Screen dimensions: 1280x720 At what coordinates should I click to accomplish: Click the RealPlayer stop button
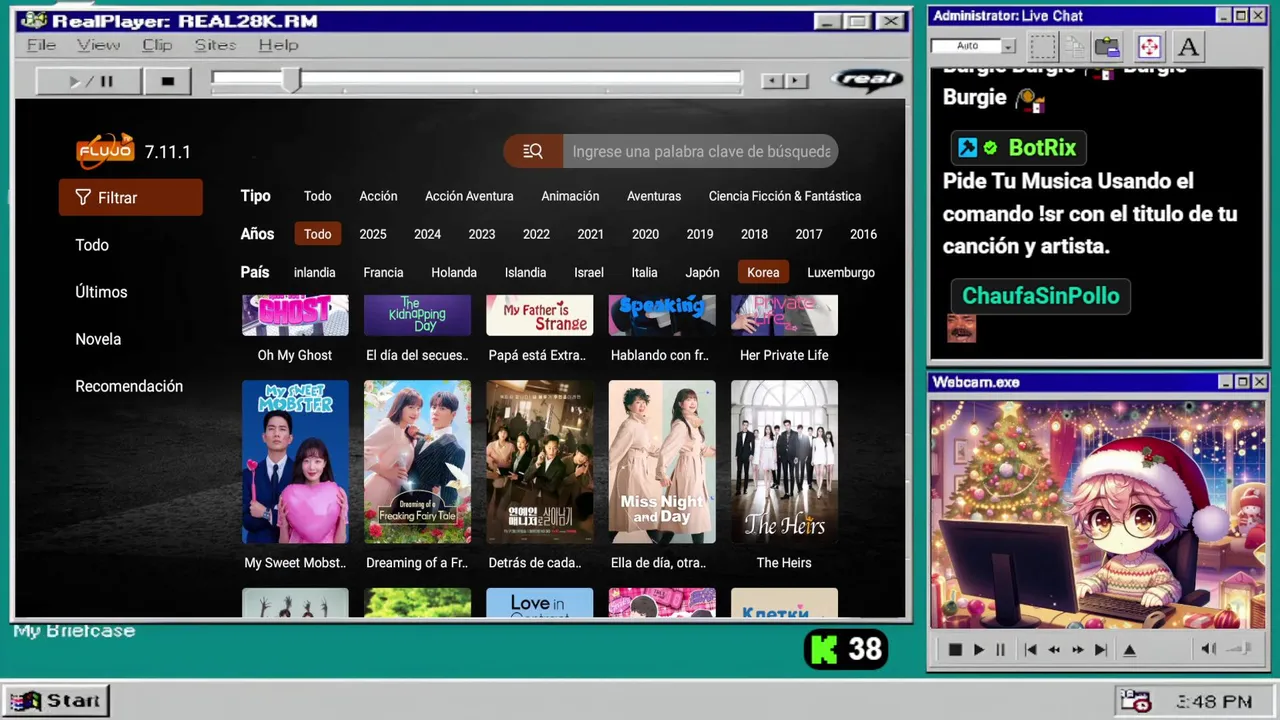click(168, 81)
